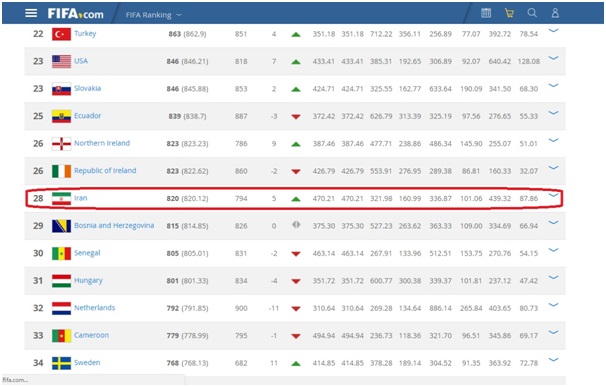The width and height of the screenshot is (606, 387).
Task: Select Sweden's points 768 (768.13)
Action: [x=187, y=363]
